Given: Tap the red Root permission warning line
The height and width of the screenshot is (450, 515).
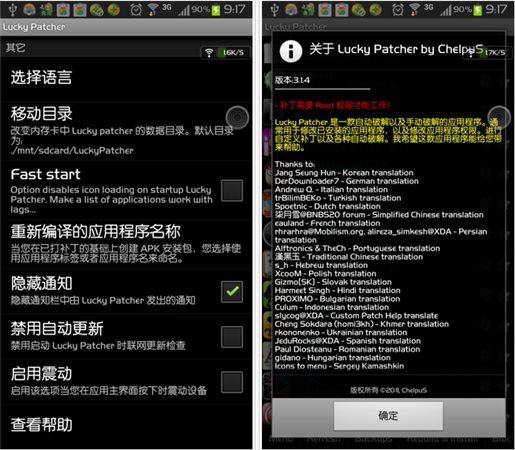Looking at the screenshot, I should 332,105.
